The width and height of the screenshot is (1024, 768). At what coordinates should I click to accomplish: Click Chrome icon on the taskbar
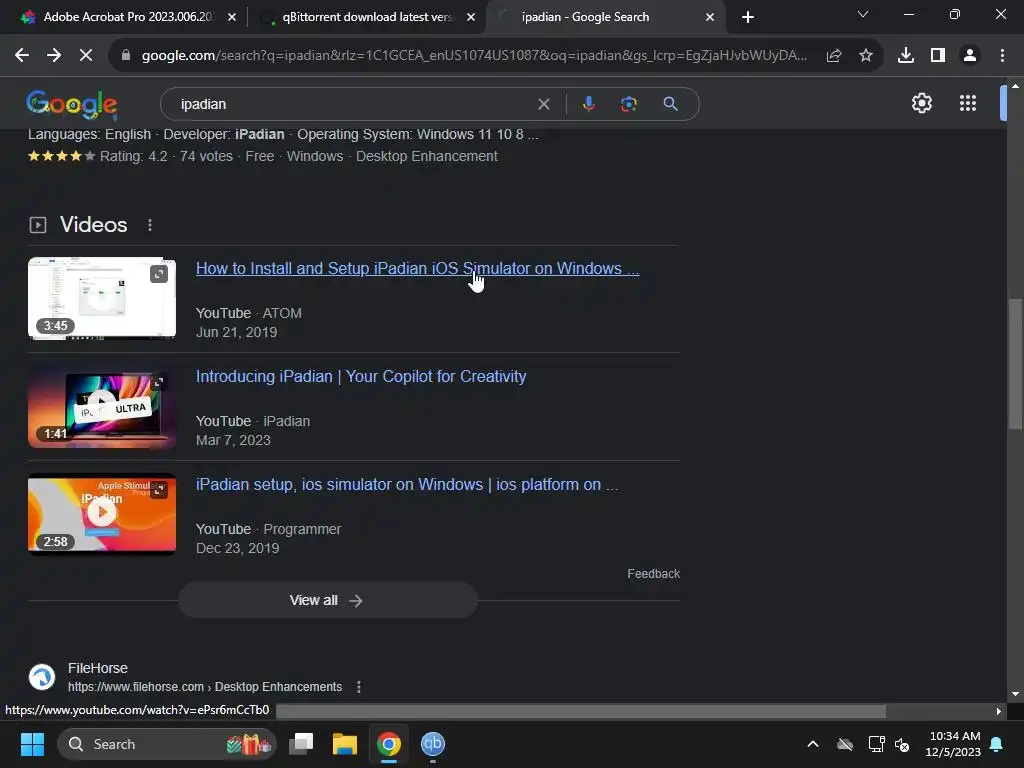click(389, 744)
